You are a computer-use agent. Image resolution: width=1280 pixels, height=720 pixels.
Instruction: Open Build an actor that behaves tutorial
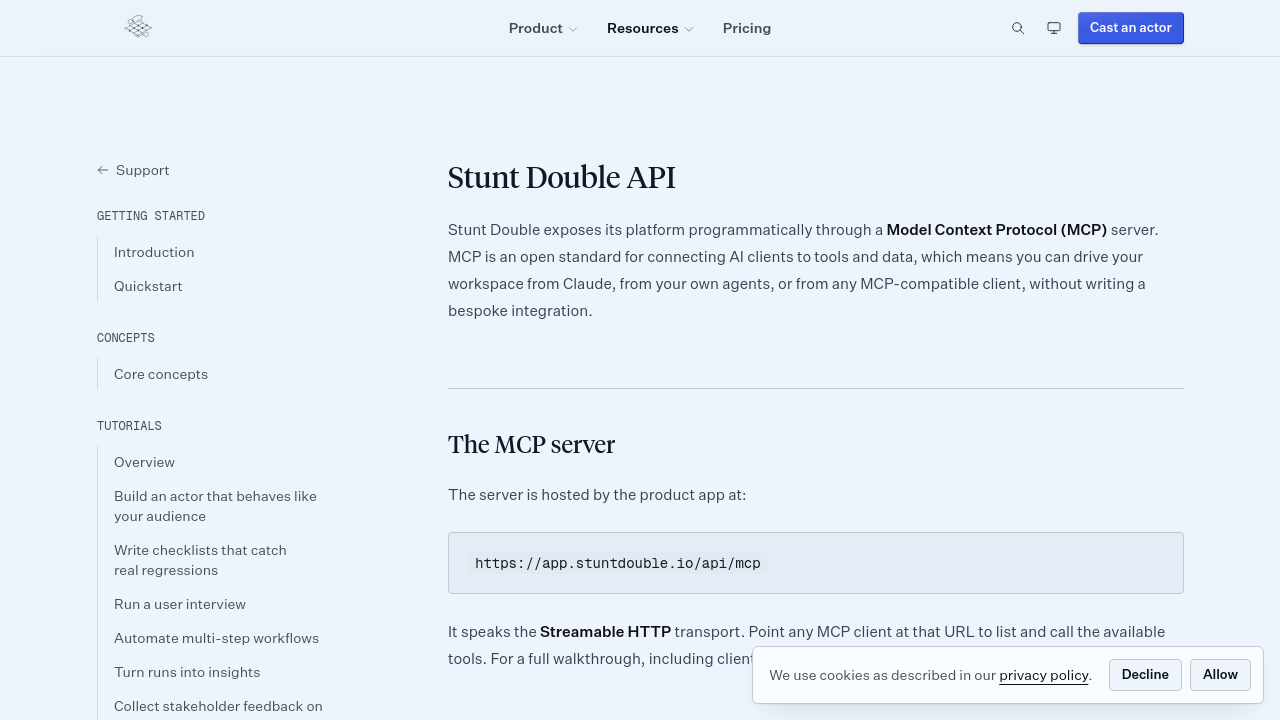215,506
